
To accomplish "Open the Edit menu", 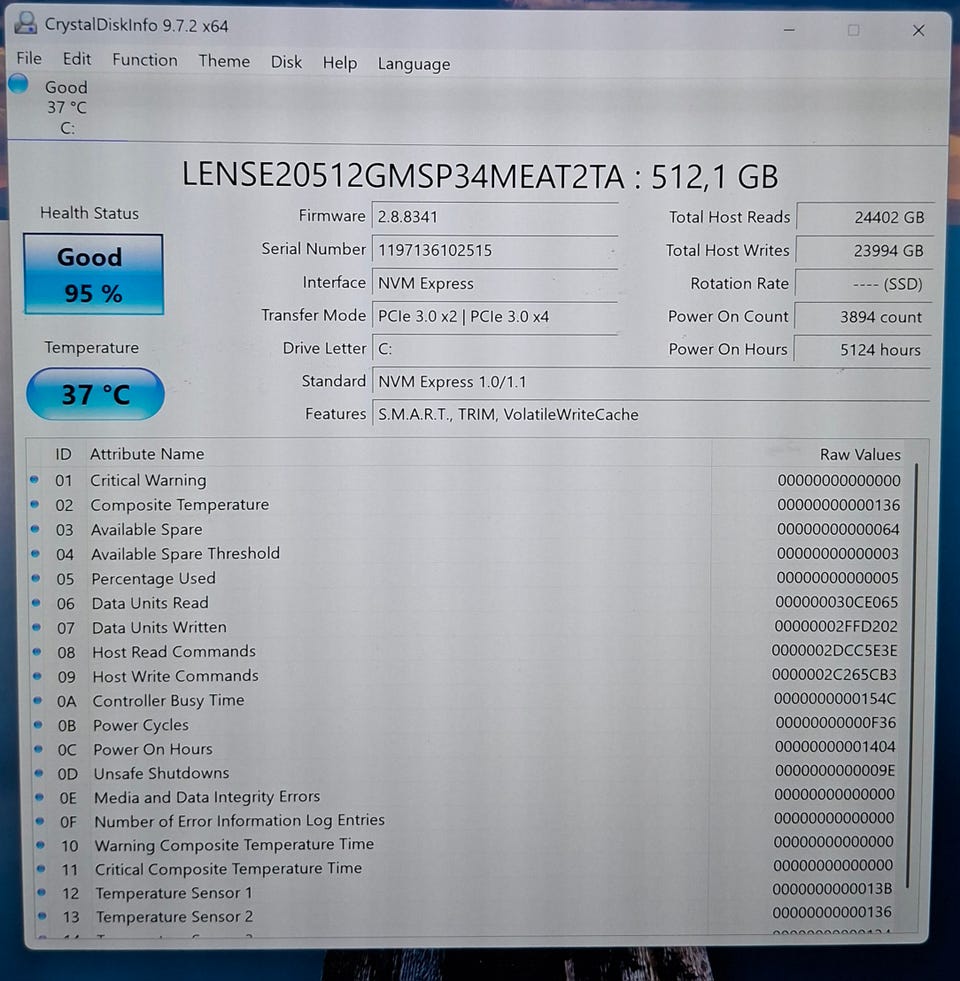I will pos(77,59).
